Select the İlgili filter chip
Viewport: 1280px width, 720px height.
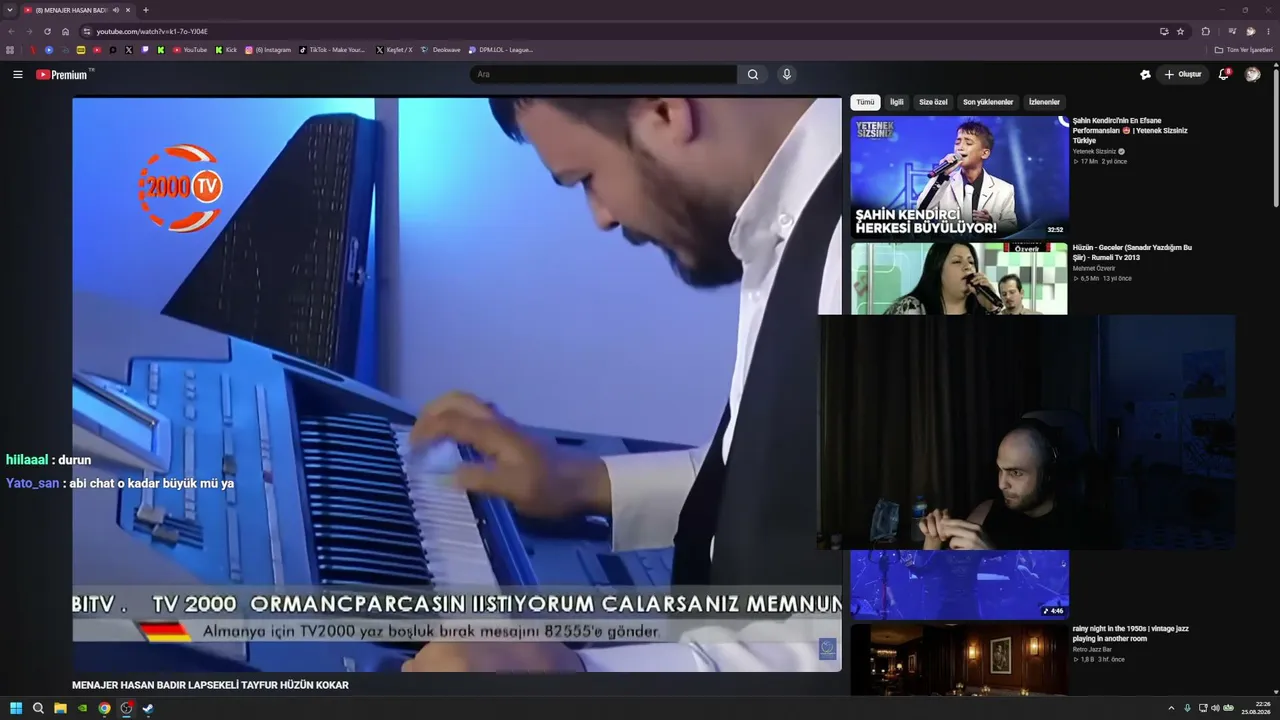897,102
